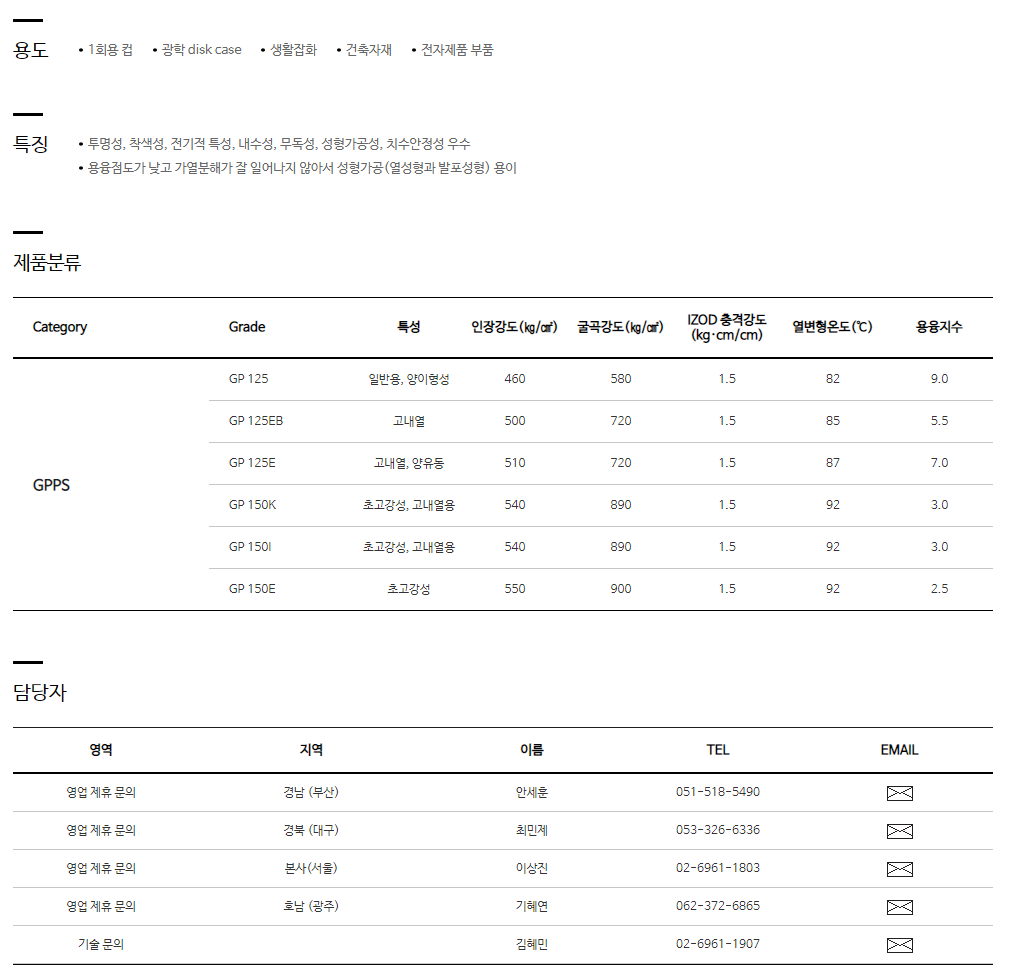The height and width of the screenshot is (979, 1012).
Task: Click the 특징 section heading
Action: (30, 144)
